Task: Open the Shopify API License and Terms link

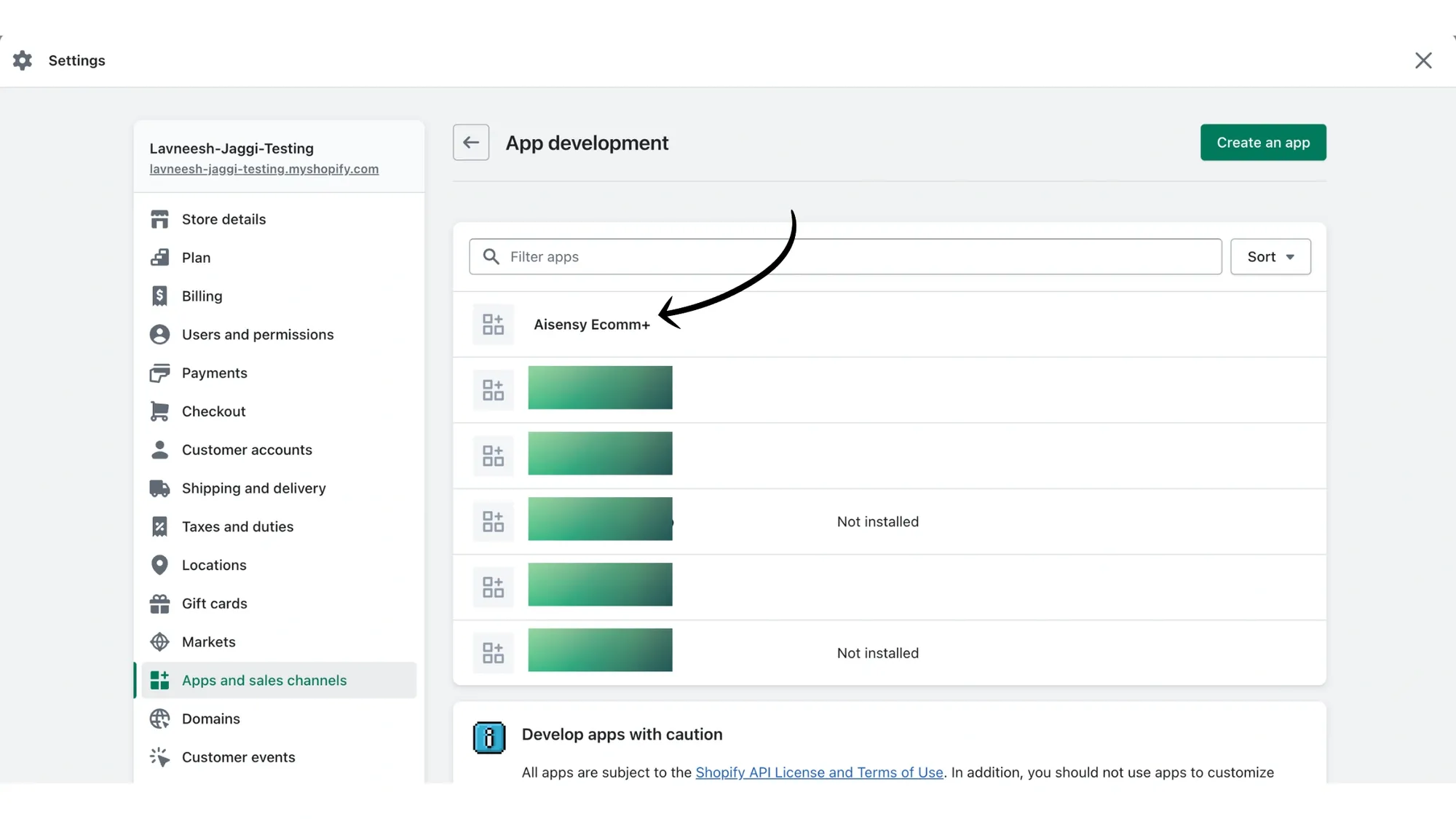Action: tap(818, 772)
